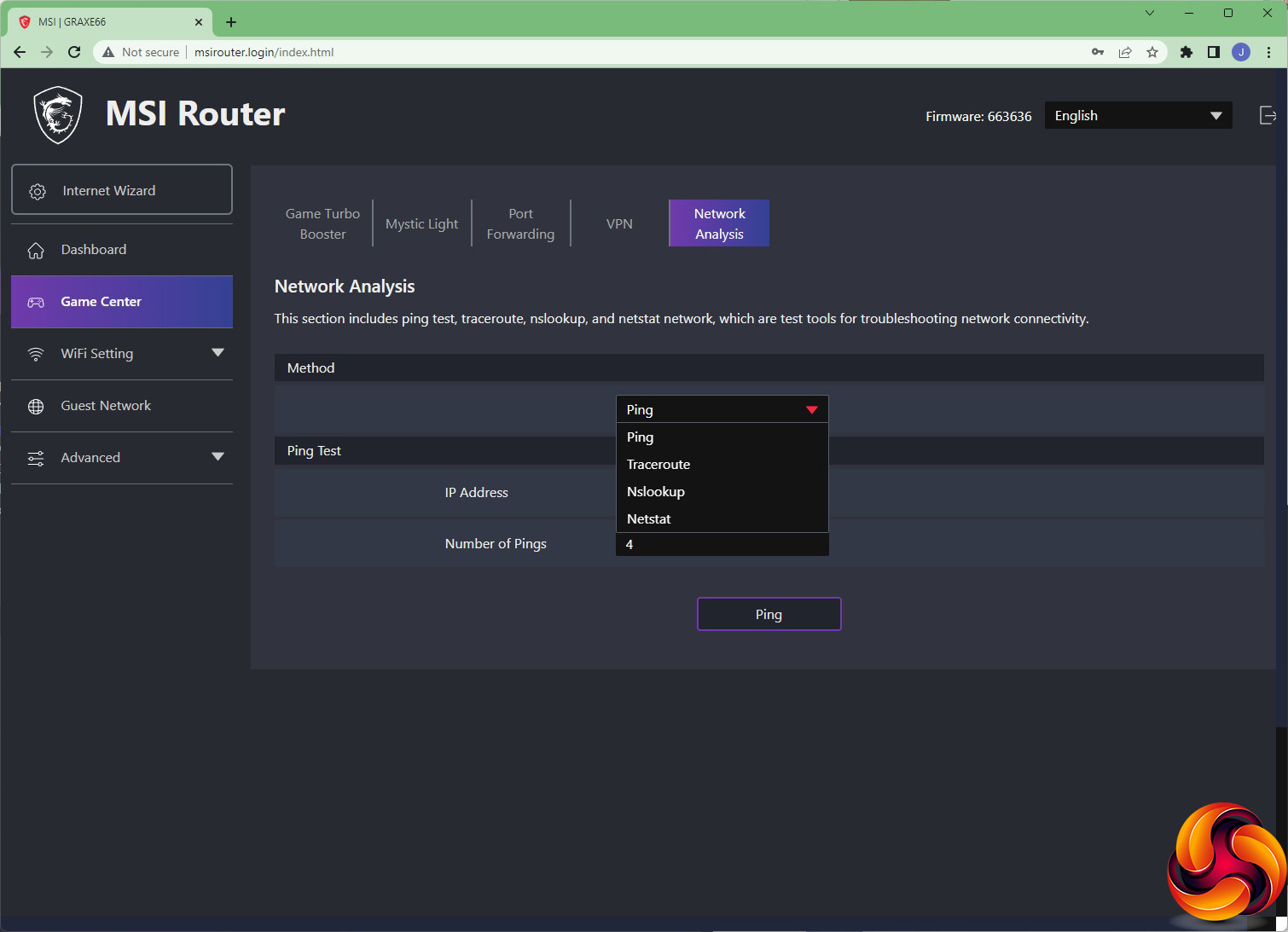
Task: Choose Nslookup from the method list
Action: tap(722, 492)
